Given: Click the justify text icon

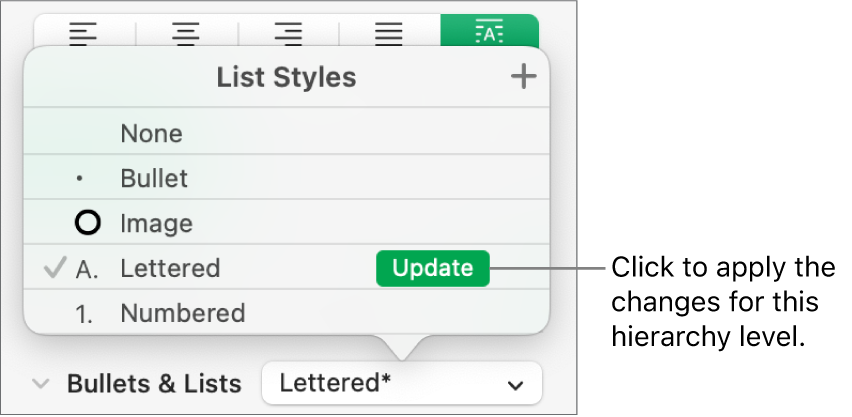Looking at the screenshot, I should click(389, 32).
